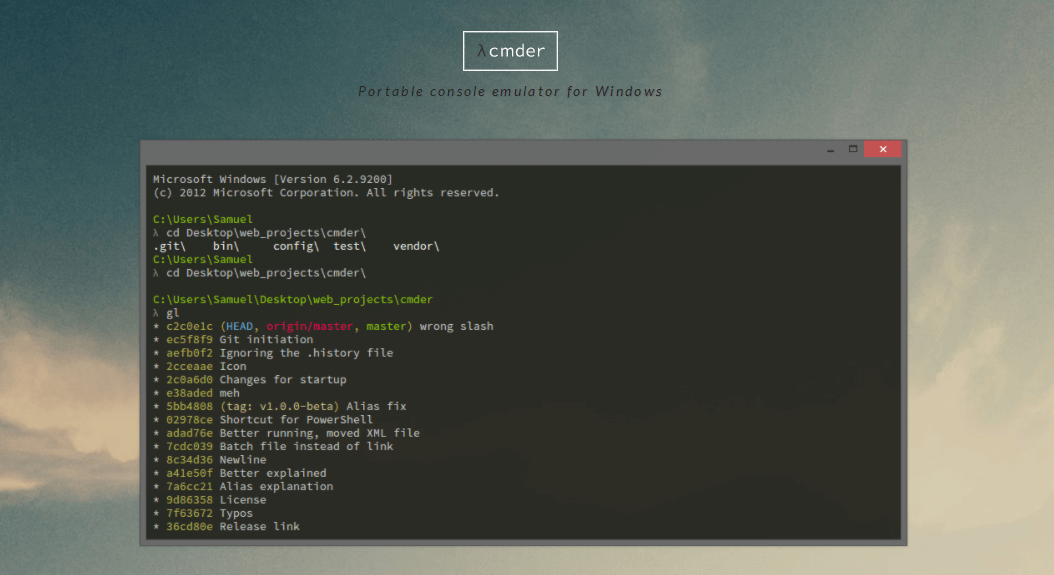Screen dimensions: 1054x575
Task: Click the 'wrong slash' commit message
Action: [456, 326]
